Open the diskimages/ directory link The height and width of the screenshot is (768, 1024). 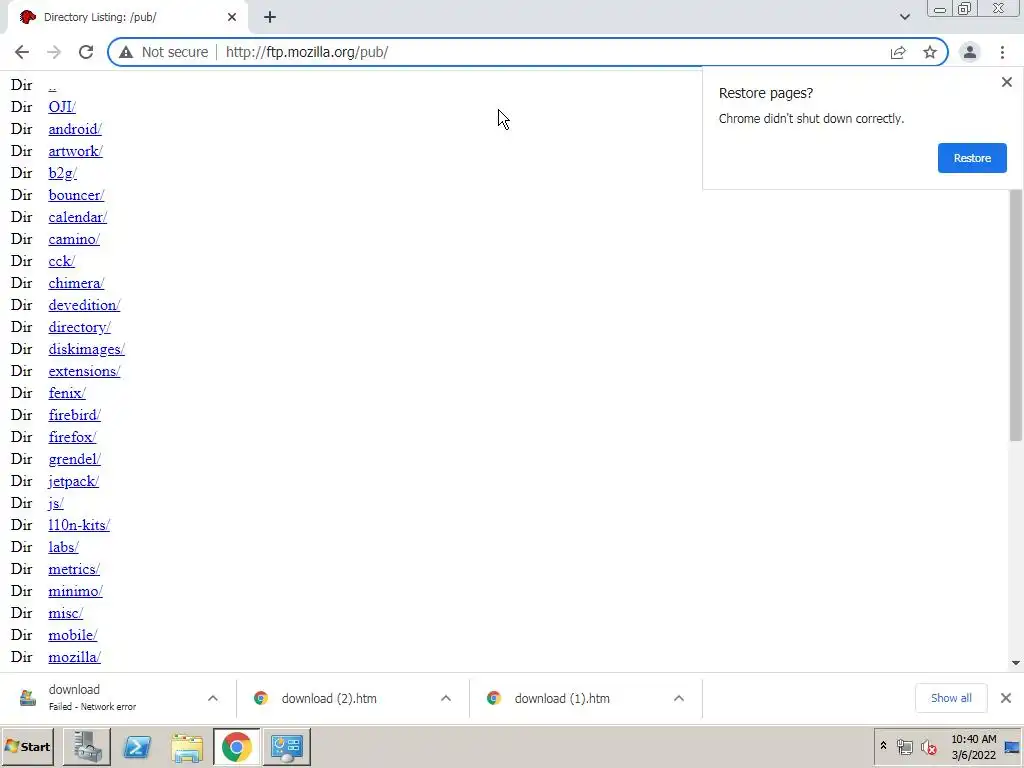click(x=86, y=349)
